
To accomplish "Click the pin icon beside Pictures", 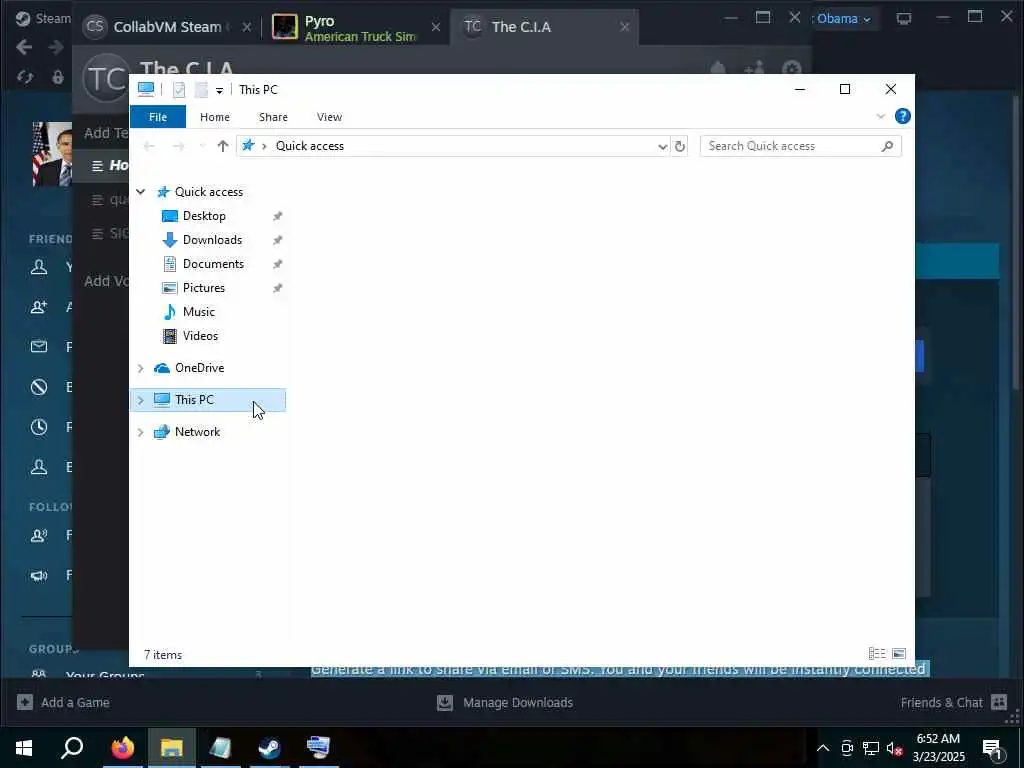I will click(277, 288).
